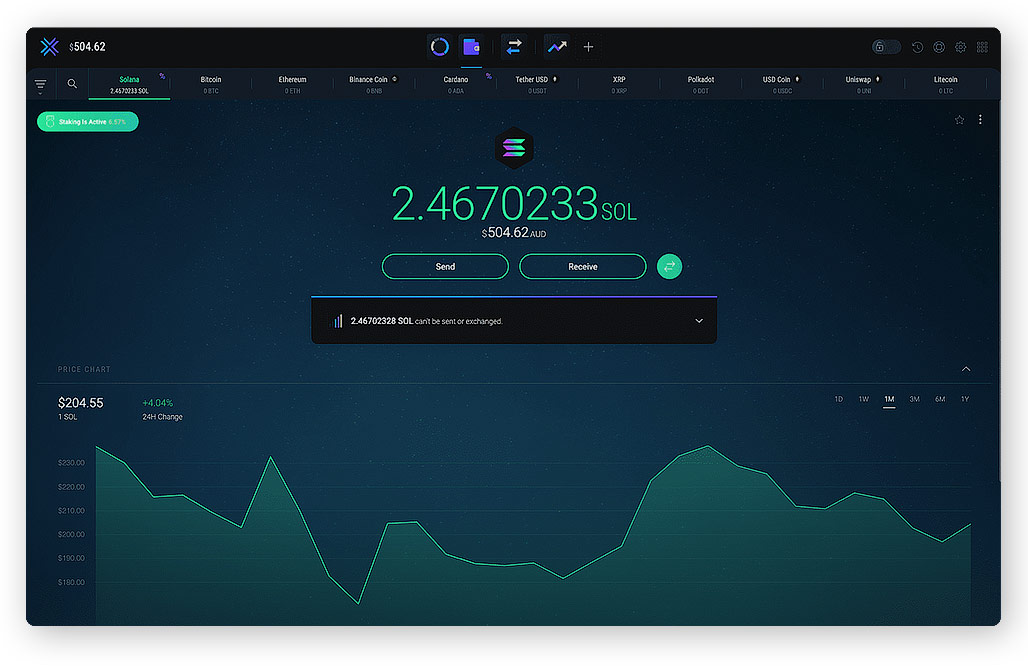Image resolution: width=1028 pixels, height=666 pixels.
Task: Click the Receive button
Action: [582, 266]
